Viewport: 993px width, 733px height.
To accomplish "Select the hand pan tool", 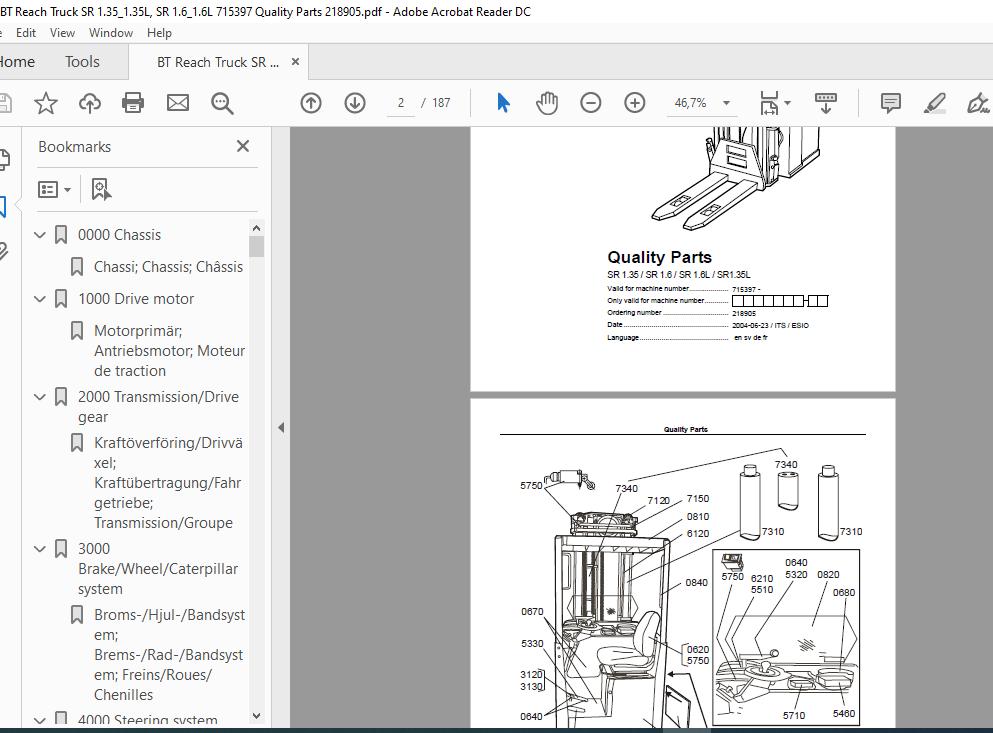I will click(x=547, y=103).
